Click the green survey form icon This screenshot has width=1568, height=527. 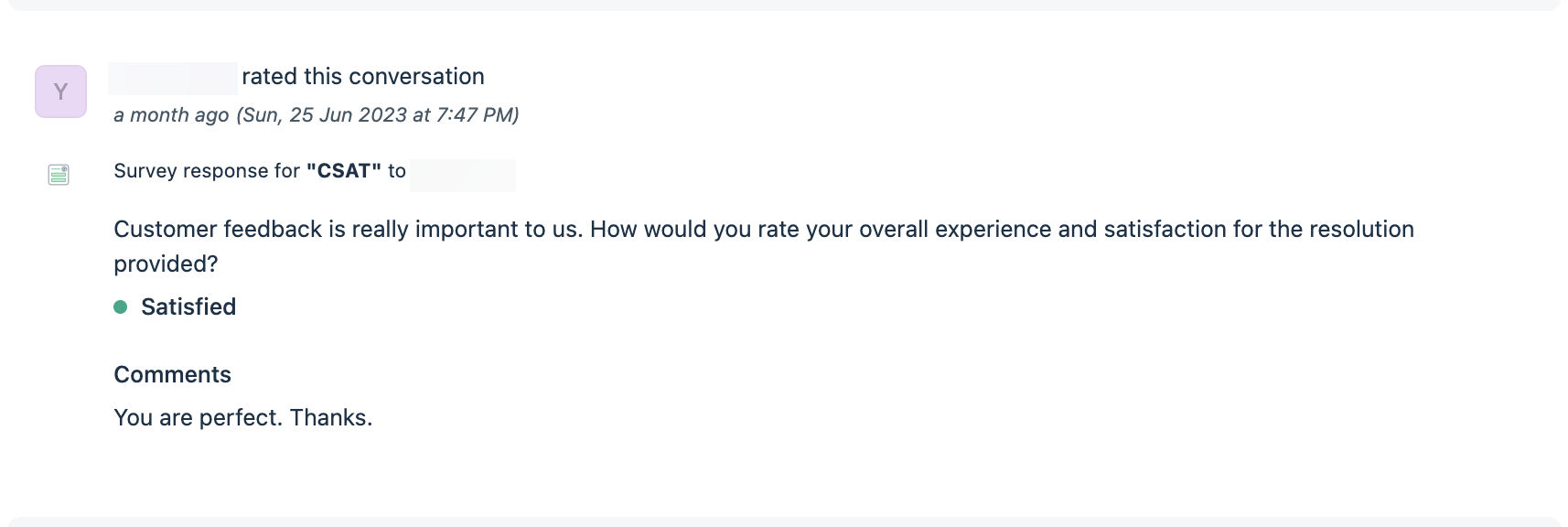click(59, 174)
